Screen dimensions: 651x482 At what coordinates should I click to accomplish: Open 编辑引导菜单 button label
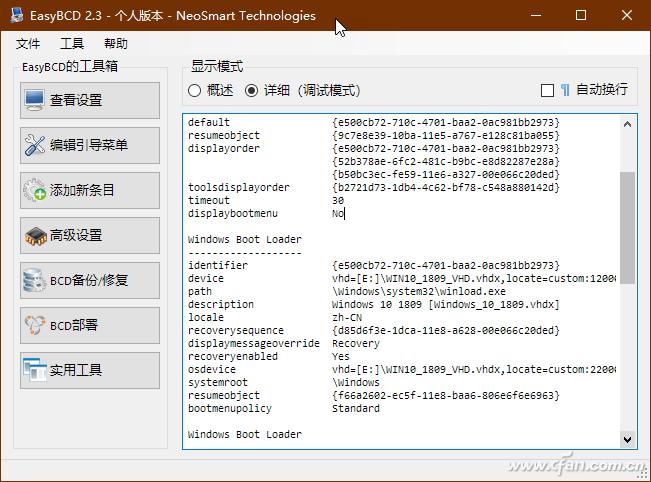pos(89,145)
